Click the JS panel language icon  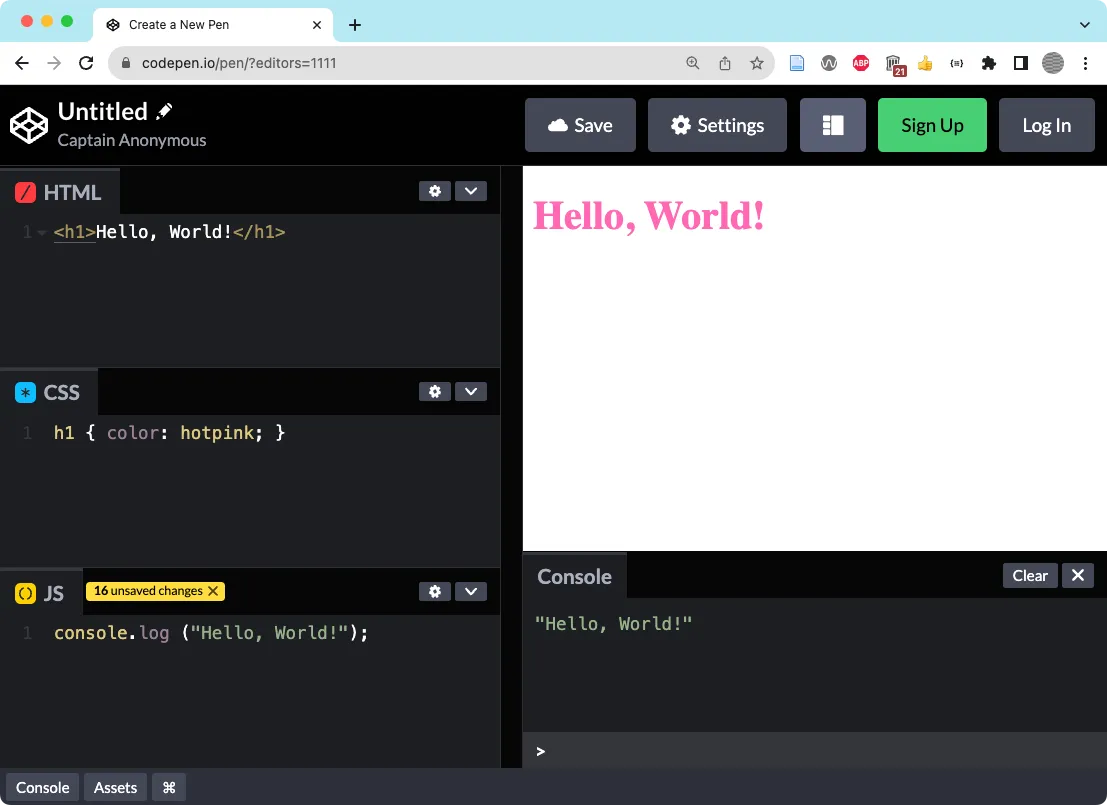click(x=24, y=591)
